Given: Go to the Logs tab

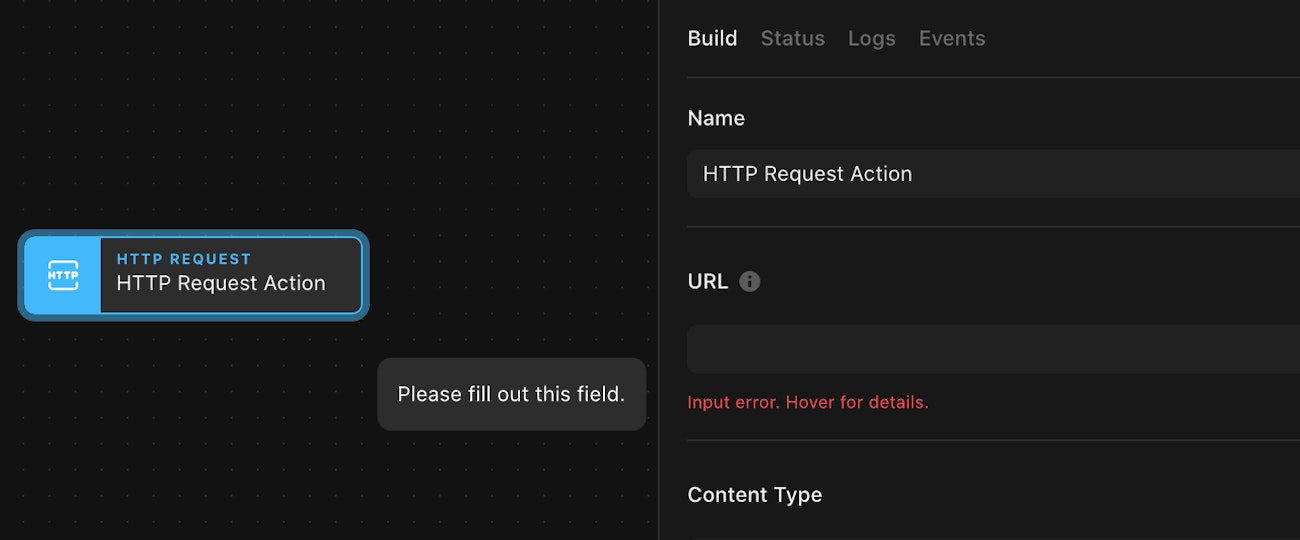Looking at the screenshot, I should [871, 39].
